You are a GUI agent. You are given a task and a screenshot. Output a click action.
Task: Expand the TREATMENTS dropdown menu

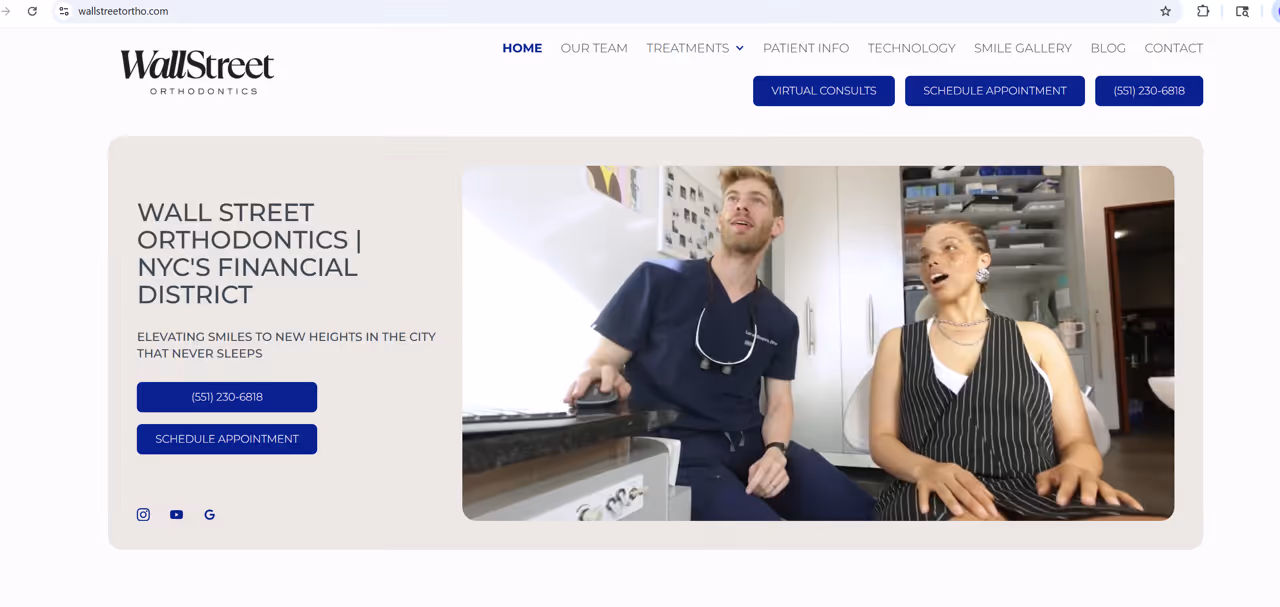pyautogui.click(x=694, y=48)
